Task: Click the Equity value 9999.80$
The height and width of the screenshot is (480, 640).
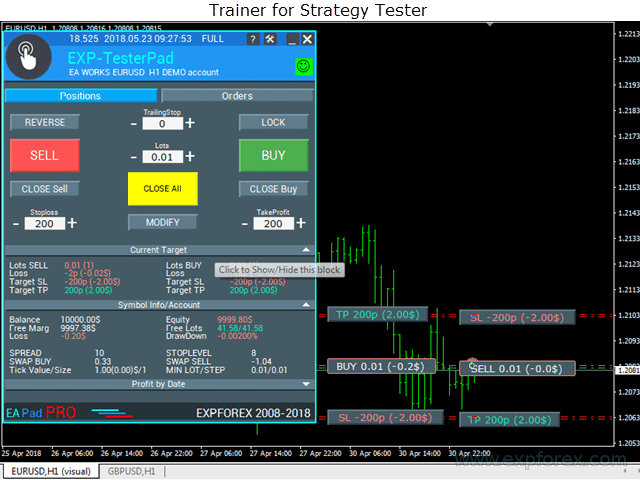Action: tap(235, 320)
